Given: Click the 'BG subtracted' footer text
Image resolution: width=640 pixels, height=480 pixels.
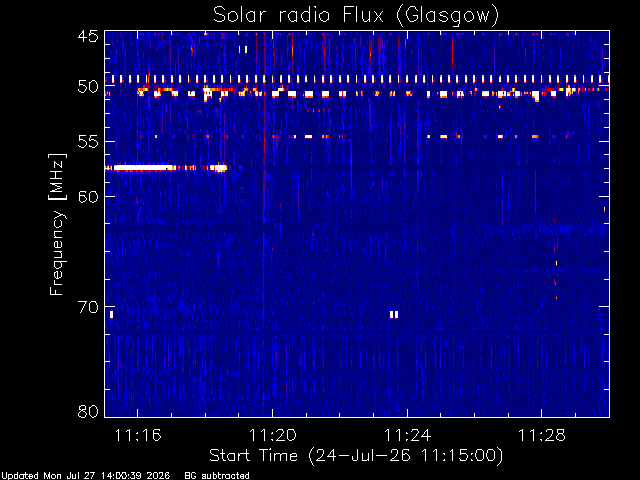Looking at the screenshot, I should (217, 476).
